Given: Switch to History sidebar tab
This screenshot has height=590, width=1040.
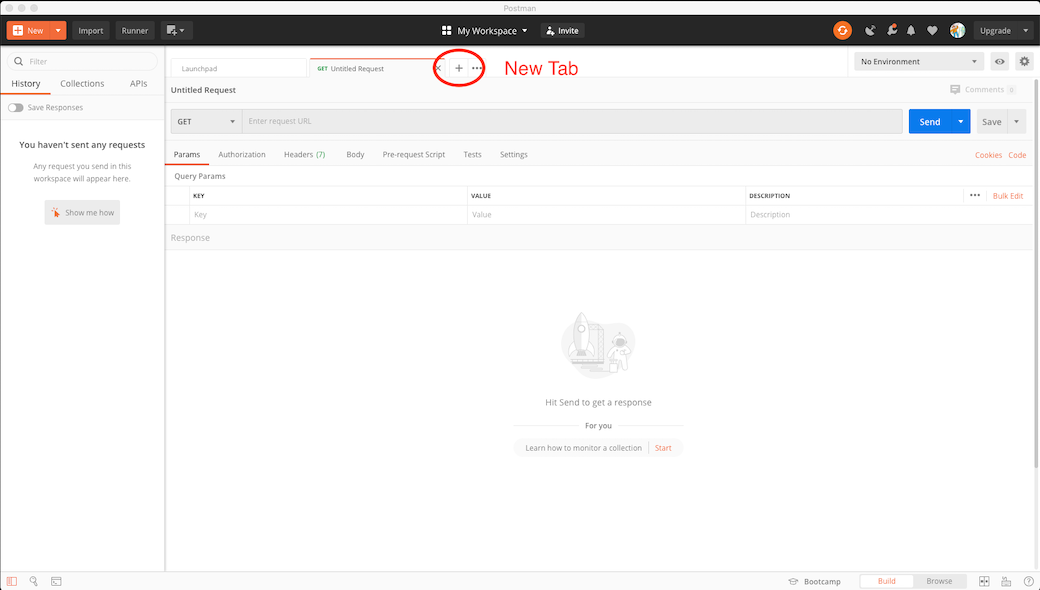Looking at the screenshot, I should point(25,84).
